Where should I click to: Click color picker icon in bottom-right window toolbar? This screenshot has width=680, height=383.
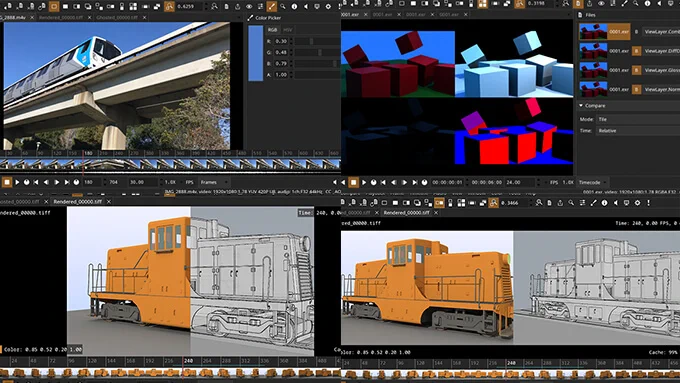(x=593, y=203)
